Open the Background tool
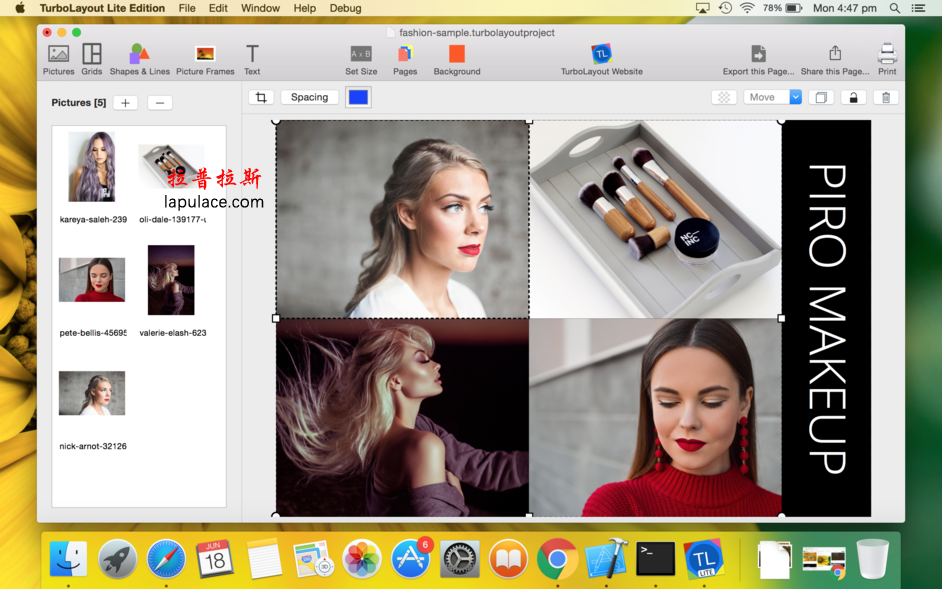The image size is (942, 589). pyautogui.click(x=457, y=60)
